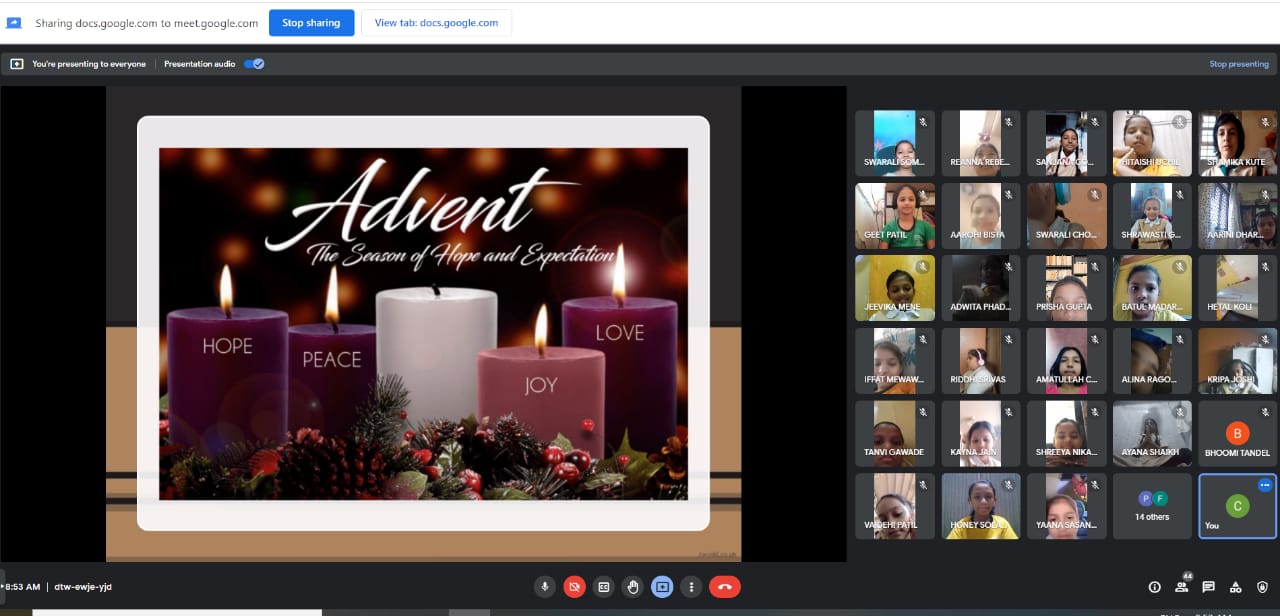Screen dimensions: 1280x616
Task: Expand the 14 others participants tile
Action: tap(1152, 505)
